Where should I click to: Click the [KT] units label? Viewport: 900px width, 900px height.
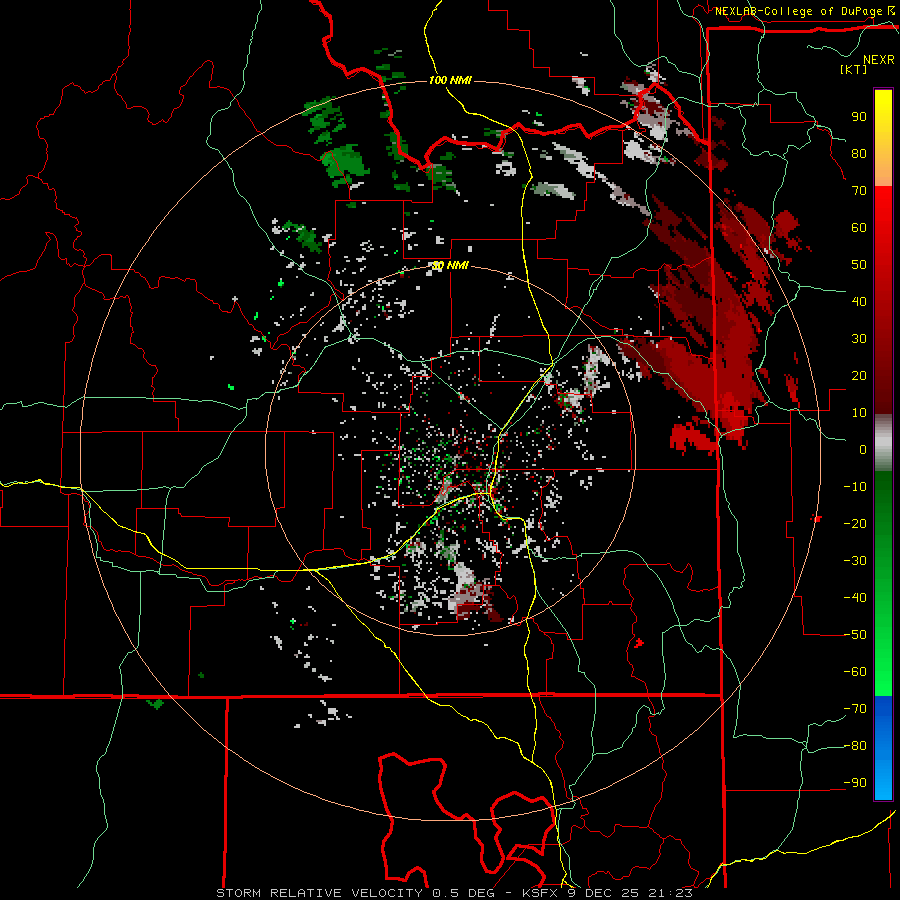[x=854, y=69]
